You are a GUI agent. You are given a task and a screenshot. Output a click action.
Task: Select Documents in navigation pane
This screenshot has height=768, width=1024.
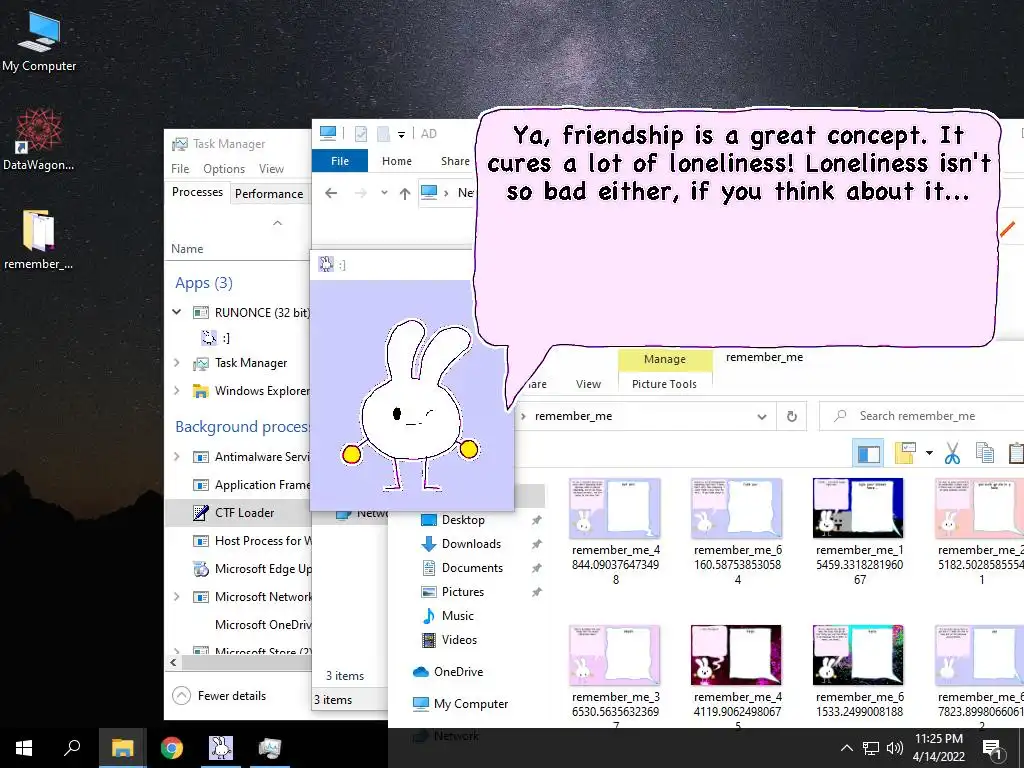pos(472,568)
